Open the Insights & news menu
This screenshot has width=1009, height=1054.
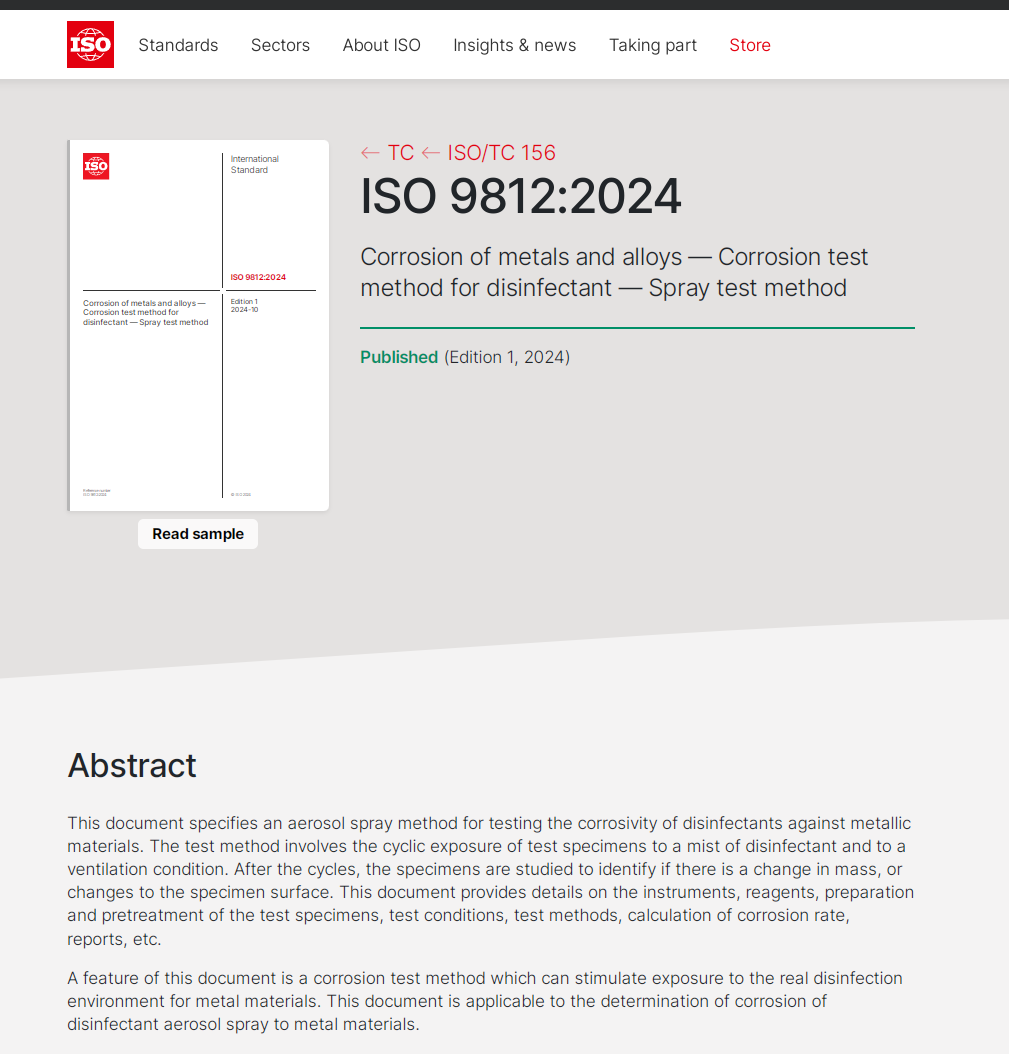514,45
